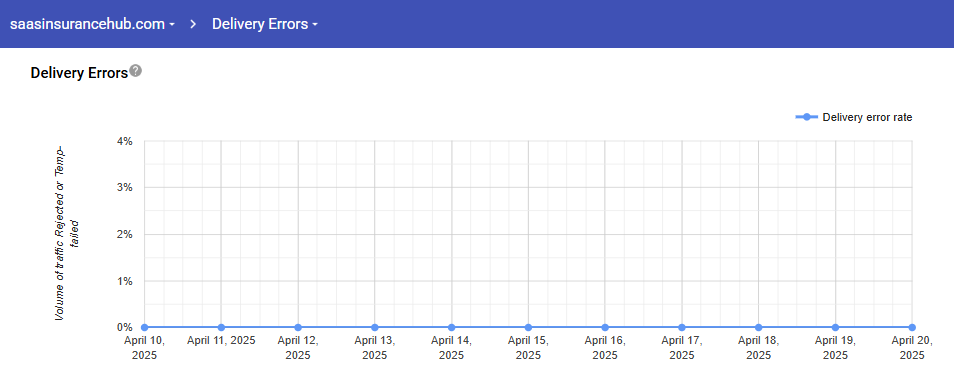
Task: Click the April 15, 2025 data point
Action: (x=528, y=327)
